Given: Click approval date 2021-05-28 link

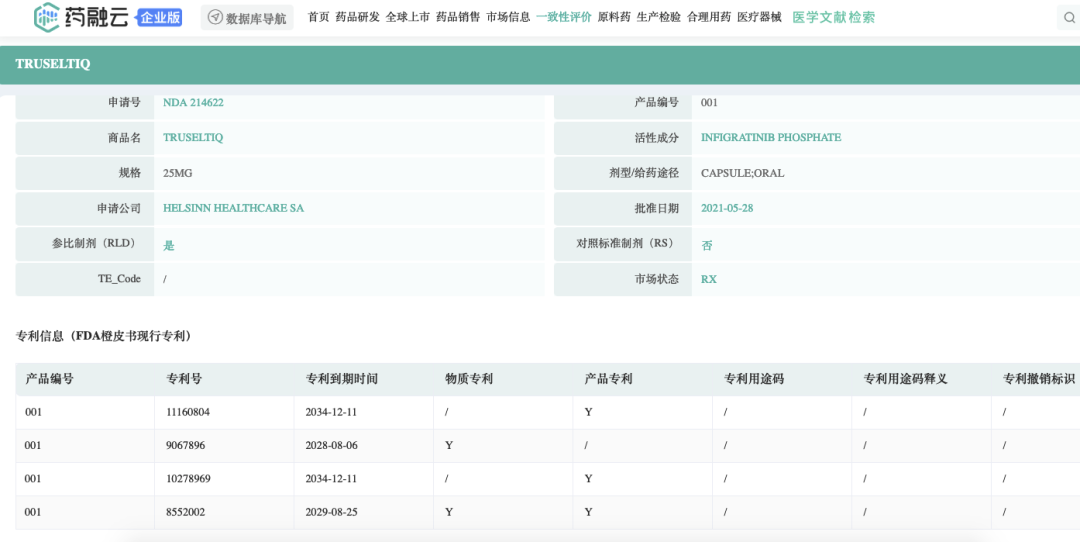Looking at the screenshot, I should pos(727,208).
